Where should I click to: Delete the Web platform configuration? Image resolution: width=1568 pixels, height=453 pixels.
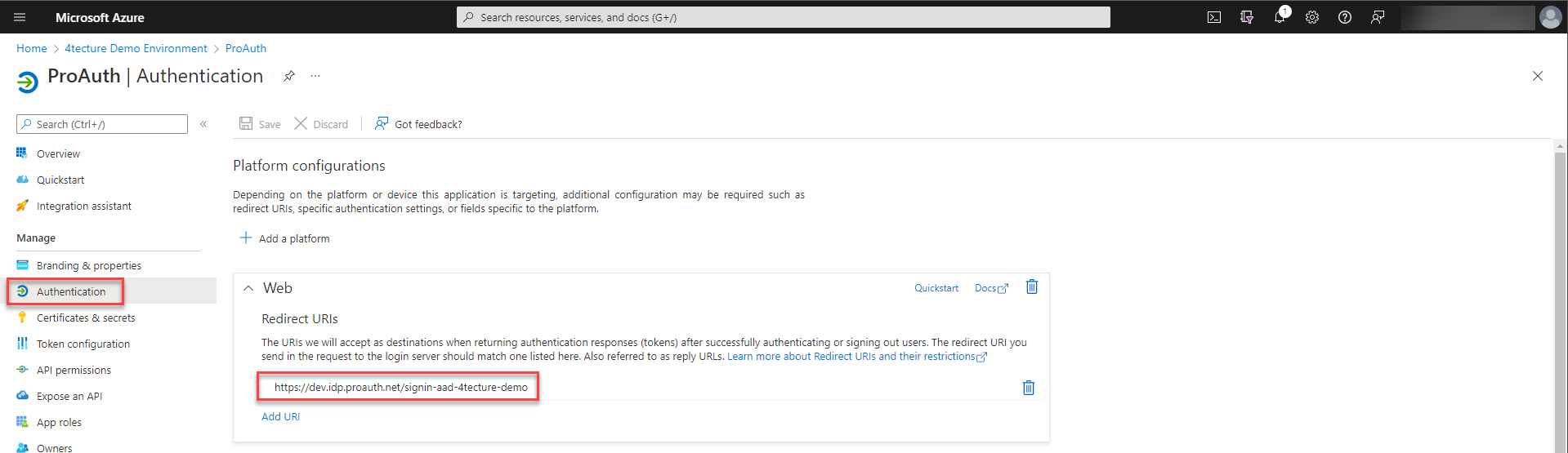[x=1032, y=286]
